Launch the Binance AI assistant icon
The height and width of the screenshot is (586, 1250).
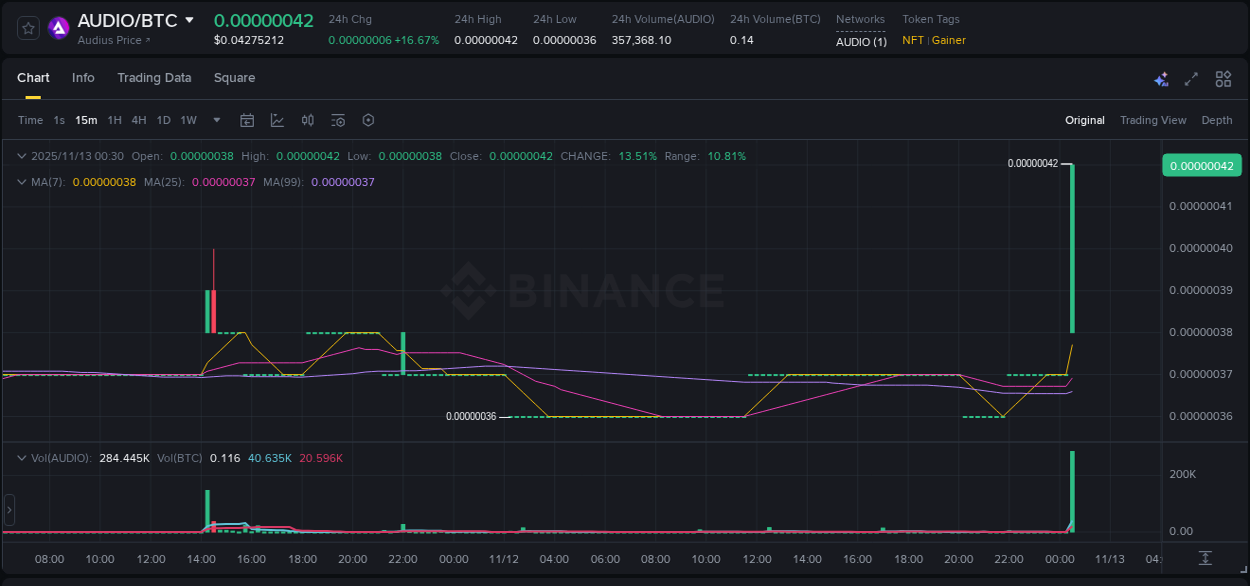(1161, 79)
